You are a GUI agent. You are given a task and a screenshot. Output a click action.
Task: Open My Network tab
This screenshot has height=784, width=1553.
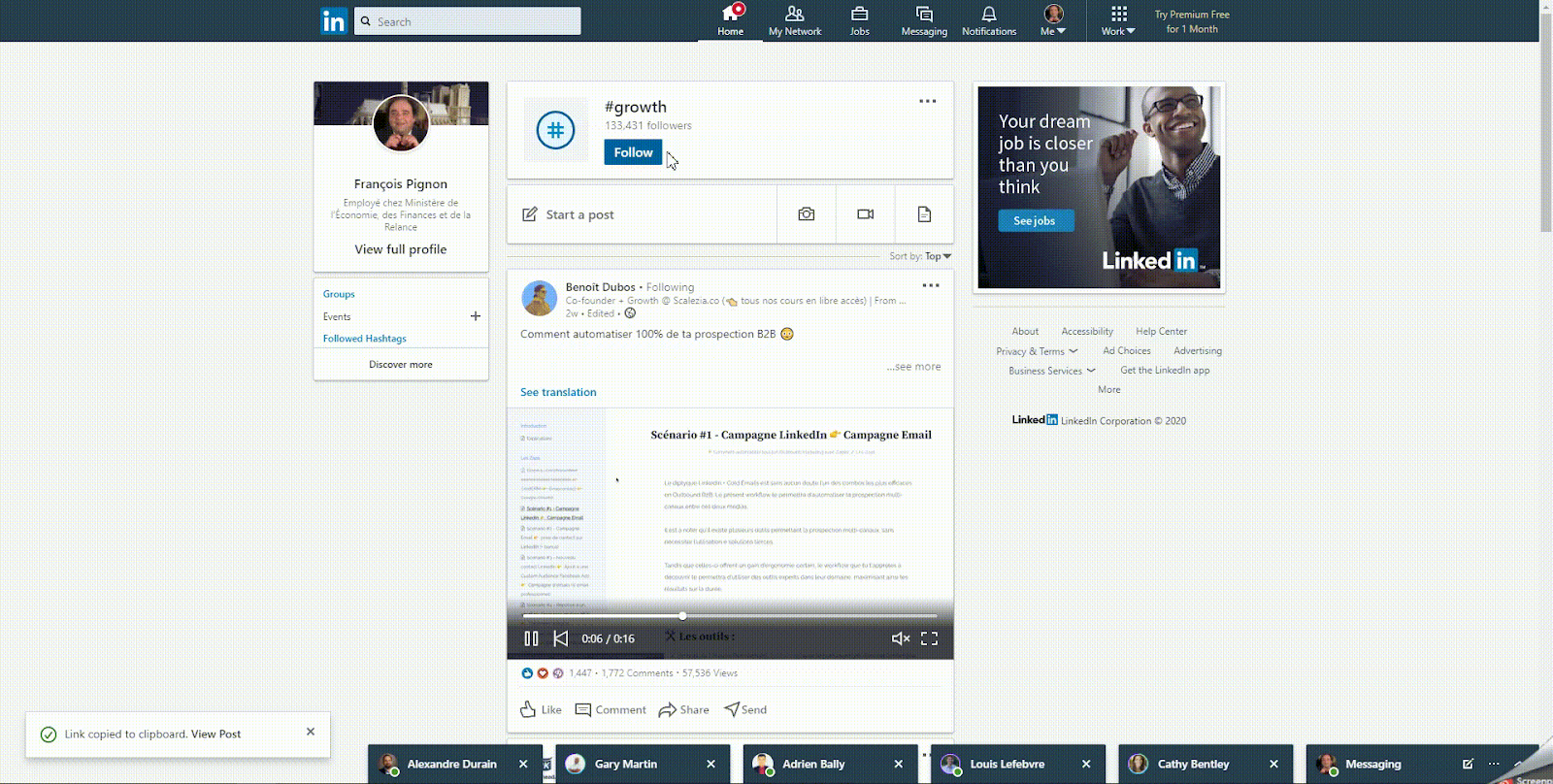click(795, 20)
